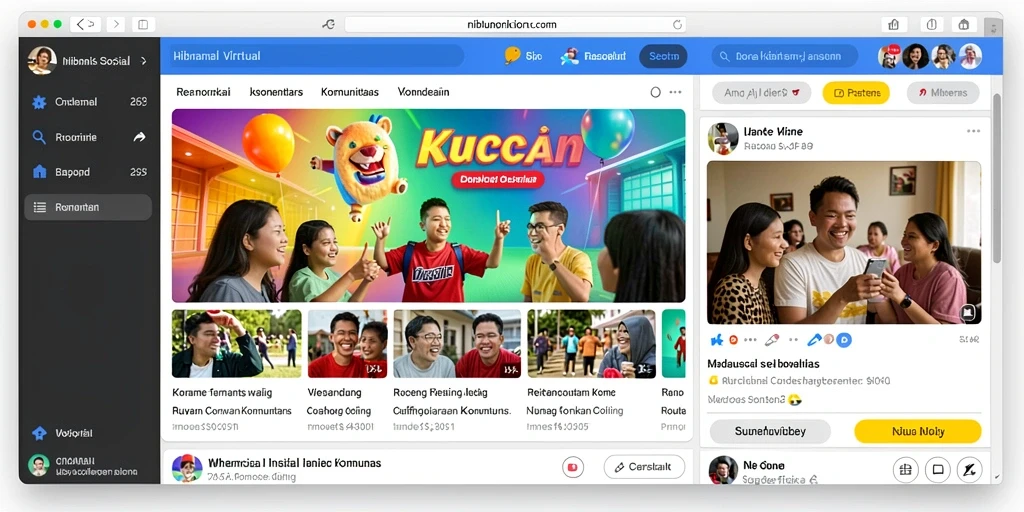Switch to the ksonentars tab
Screen dimensions: 1024x512
tap(276, 92)
